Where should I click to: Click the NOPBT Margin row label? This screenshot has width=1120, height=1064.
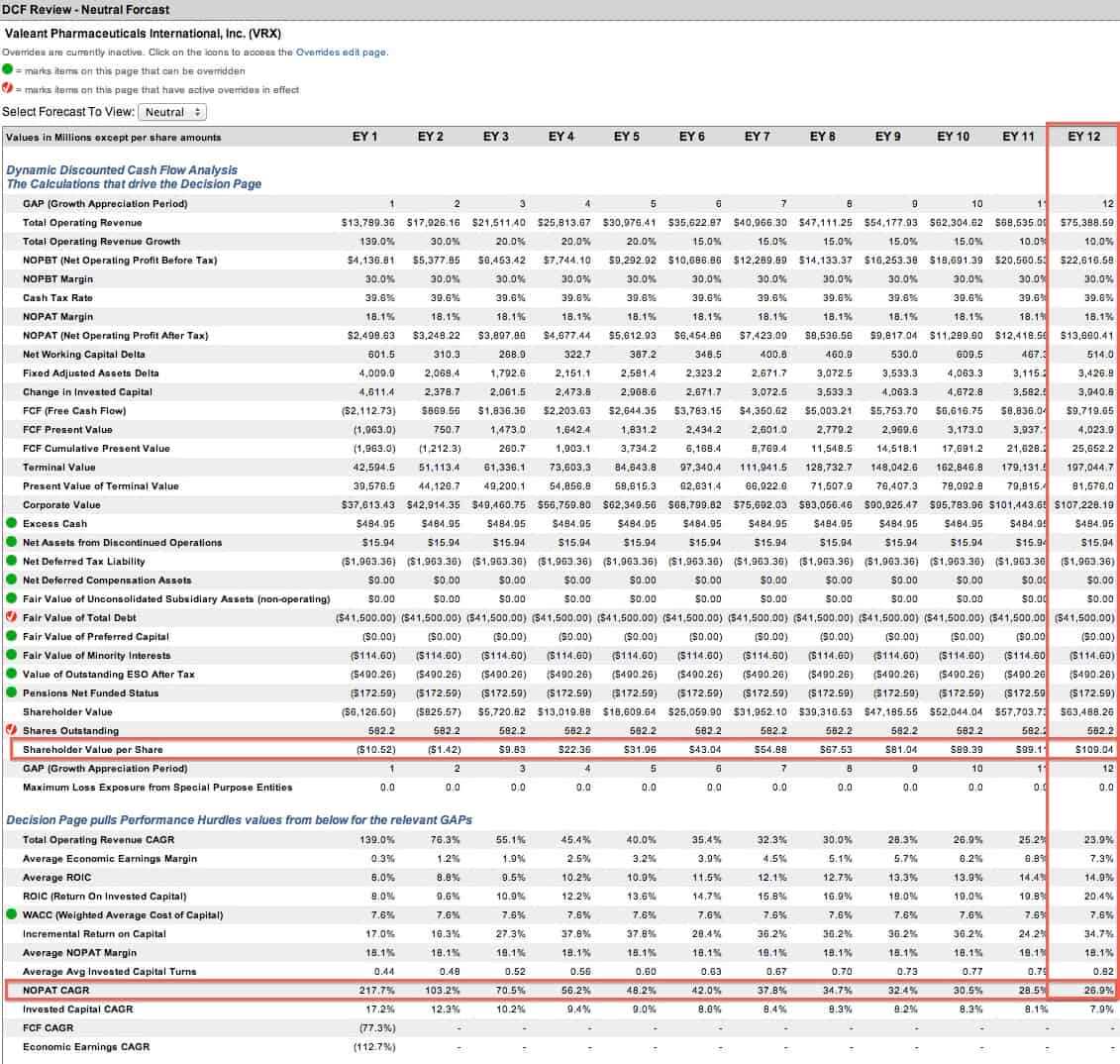(57, 279)
